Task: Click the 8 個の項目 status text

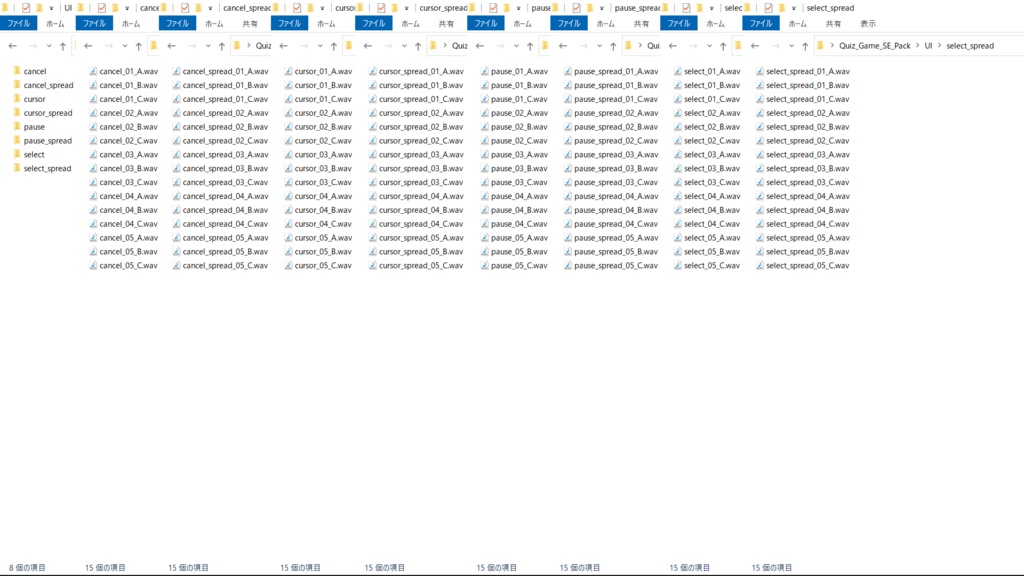Action: click(x=27, y=568)
